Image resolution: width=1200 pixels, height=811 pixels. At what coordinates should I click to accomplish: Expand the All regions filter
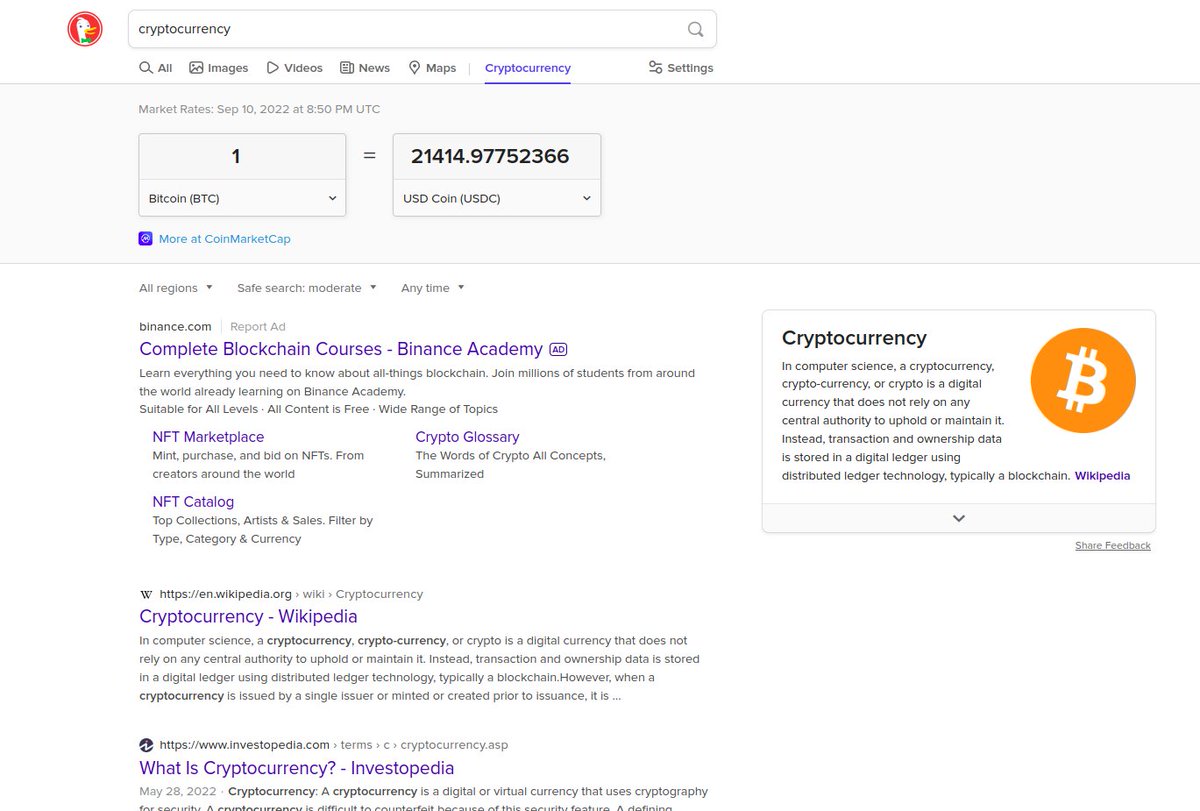click(176, 288)
